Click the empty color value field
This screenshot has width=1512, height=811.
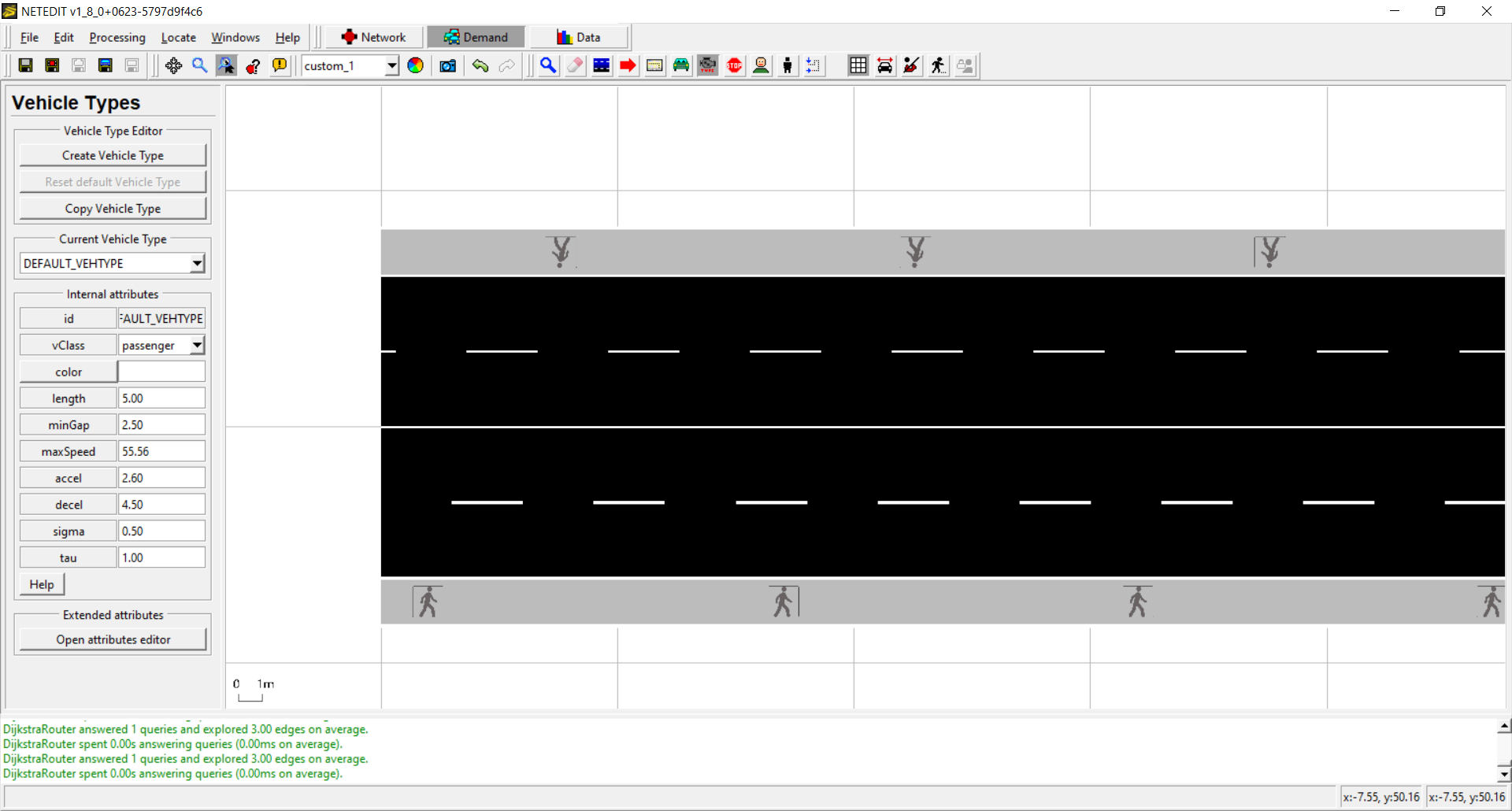pyautogui.click(x=161, y=372)
